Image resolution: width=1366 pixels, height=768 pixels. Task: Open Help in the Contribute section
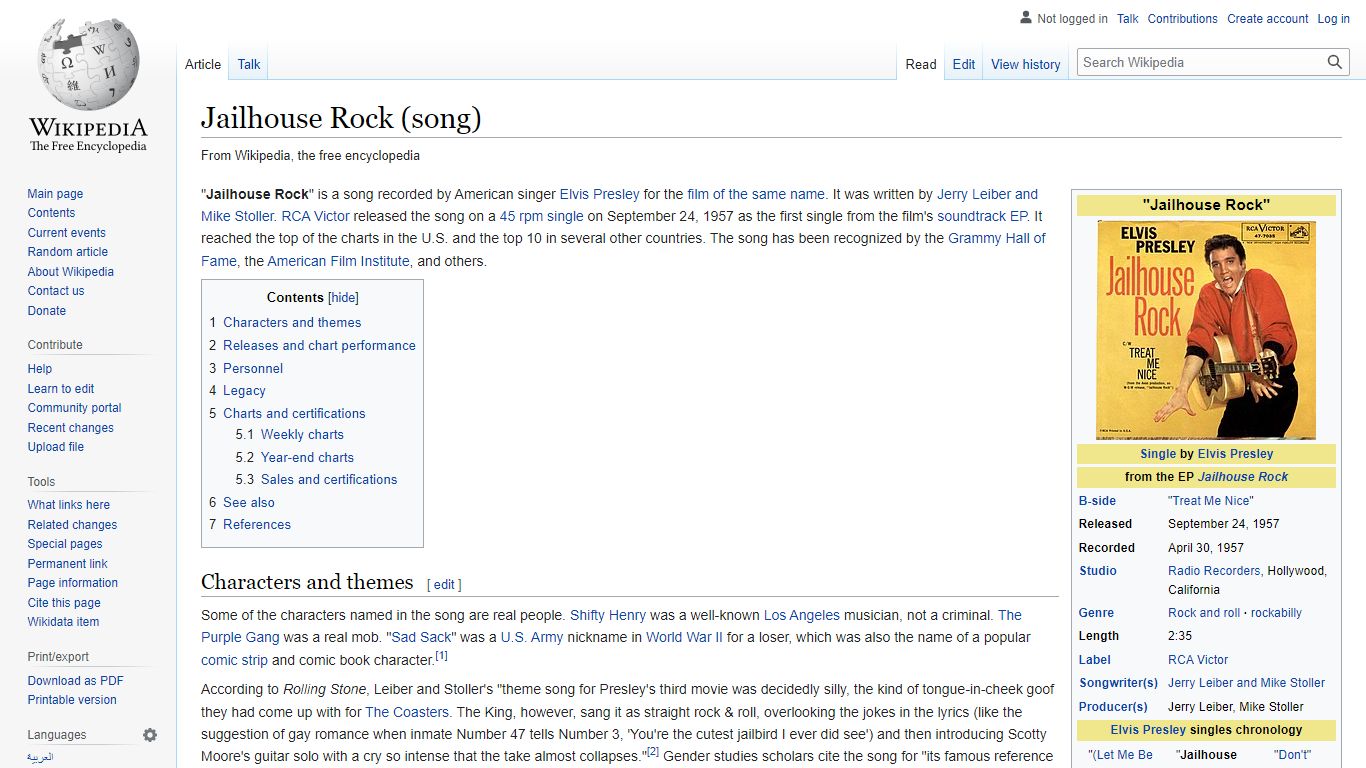coord(40,369)
